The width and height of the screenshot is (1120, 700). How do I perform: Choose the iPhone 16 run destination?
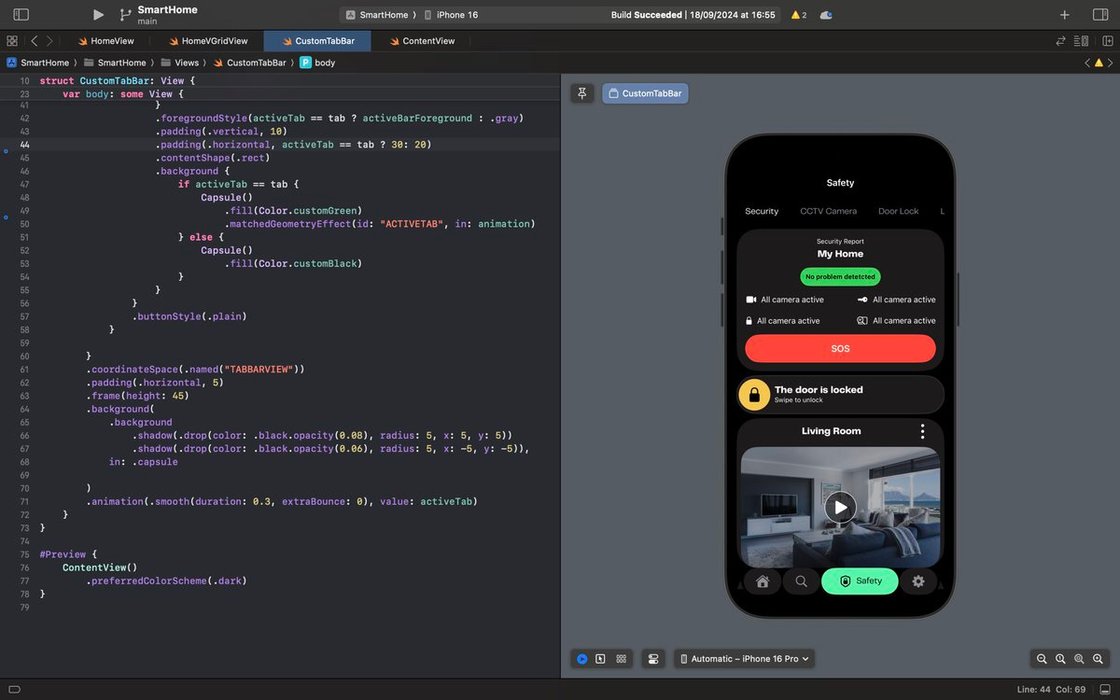pyautogui.click(x=451, y=14)
